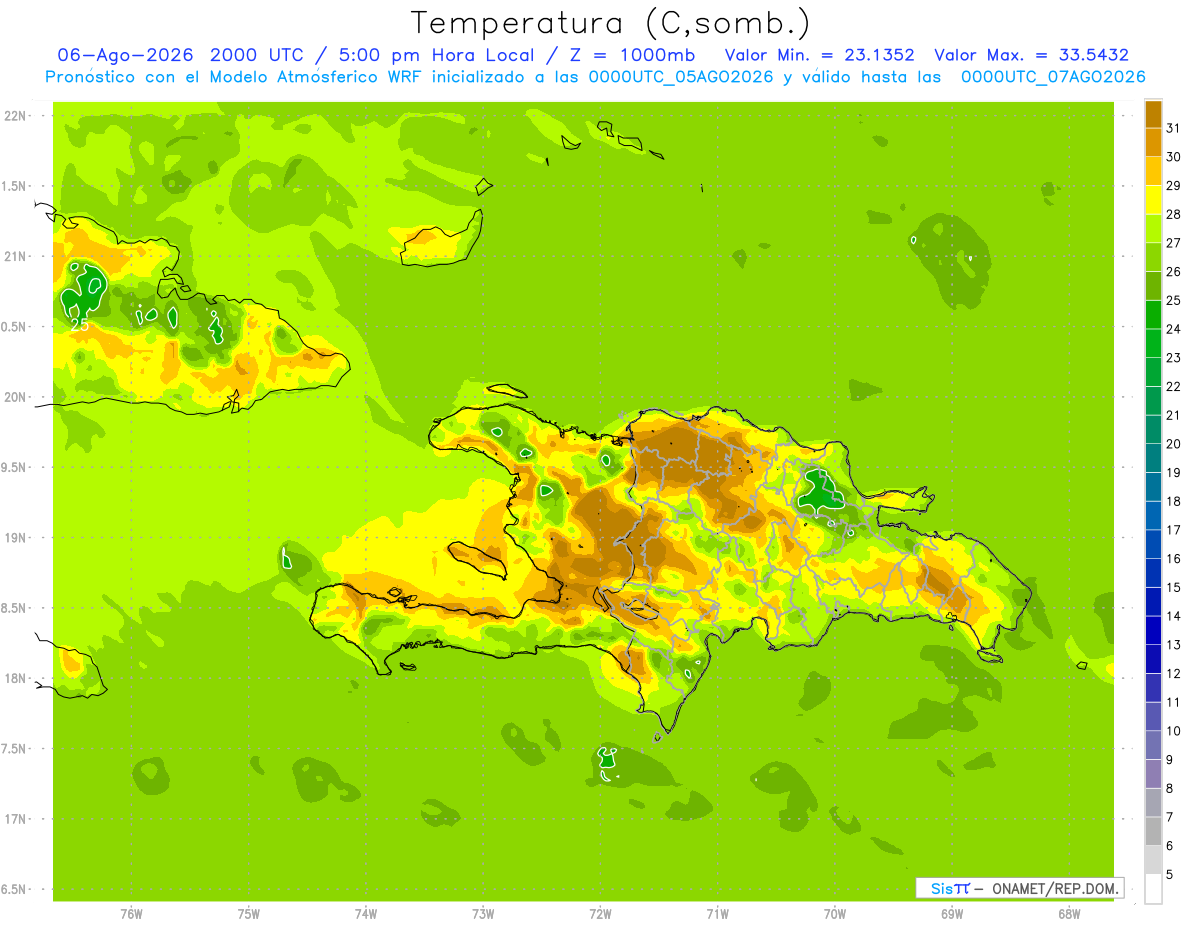Click the 76W longitude label
Screen dimensions: 1200x927
click(131, 914)
